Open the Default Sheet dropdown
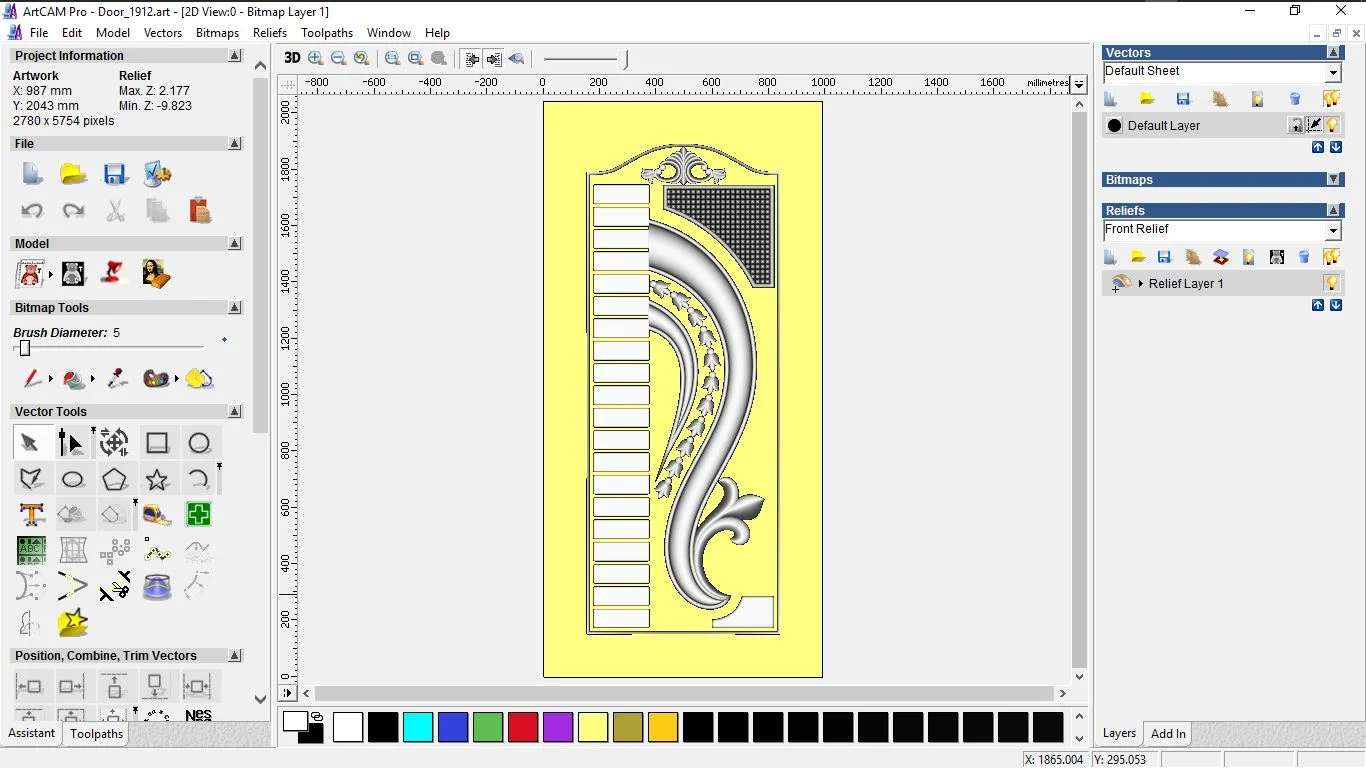Viewport: 1366px width, 768px height. click(x=1333, y=72)
